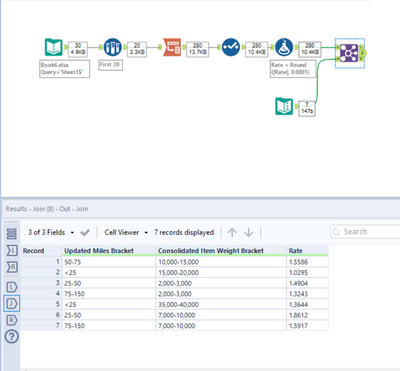Click the 280 records 13.7KB connection label

coord(197,49)
